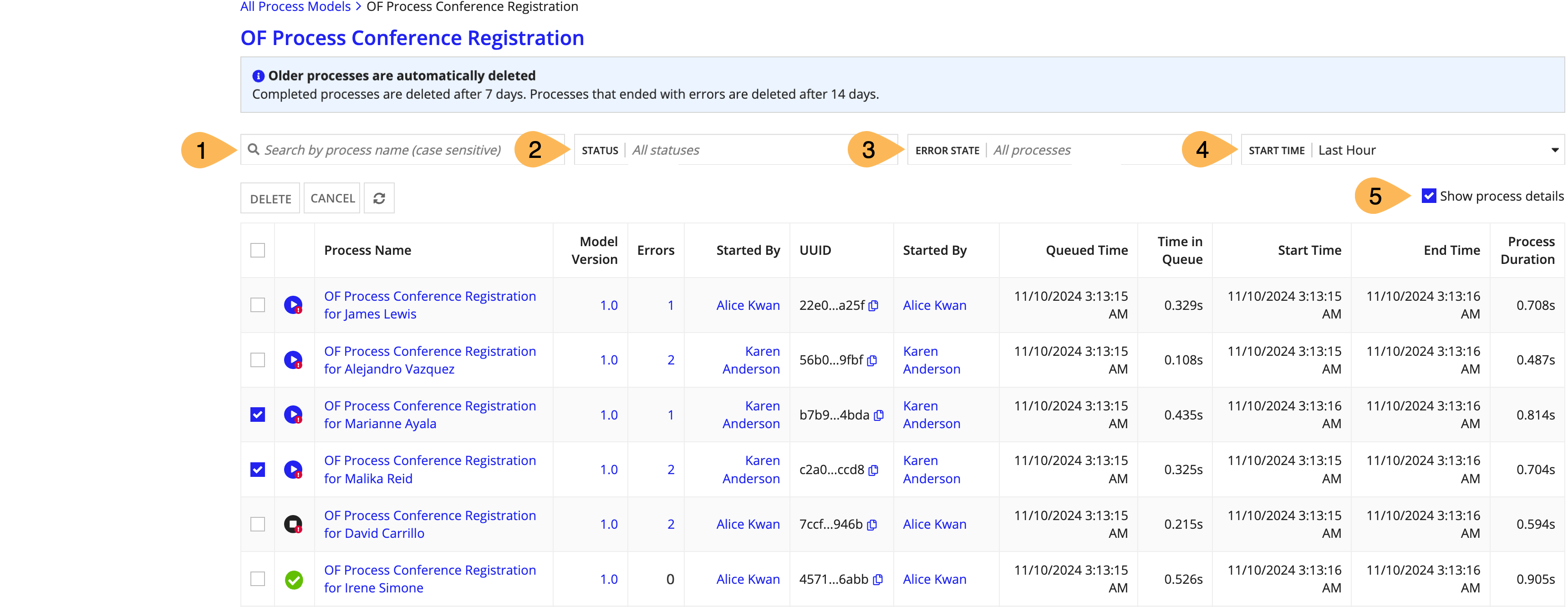1568x607 pixels.
Task: Open error count 1 for James Lewis
Action: point(671,305)
